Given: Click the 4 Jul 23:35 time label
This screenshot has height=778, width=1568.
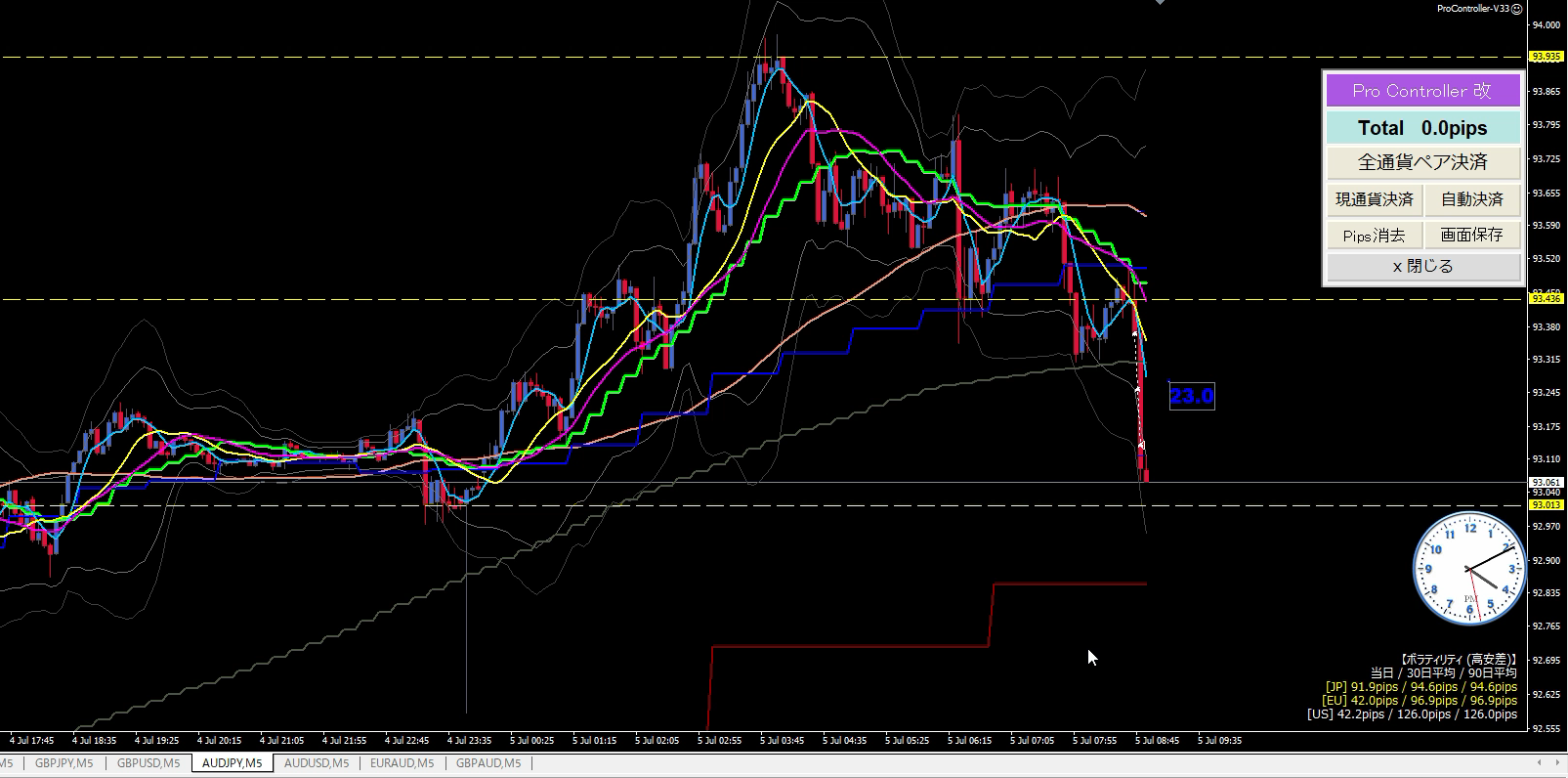Looking at the screenshot, I should pyautogui.click(x=470, y=741).
